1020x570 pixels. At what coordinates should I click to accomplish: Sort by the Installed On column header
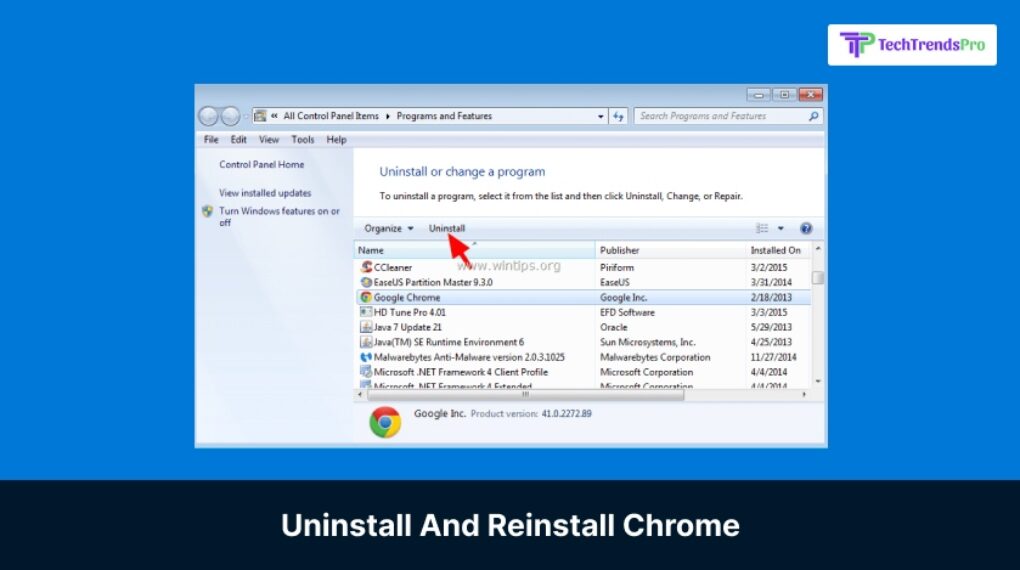(778, 250)
